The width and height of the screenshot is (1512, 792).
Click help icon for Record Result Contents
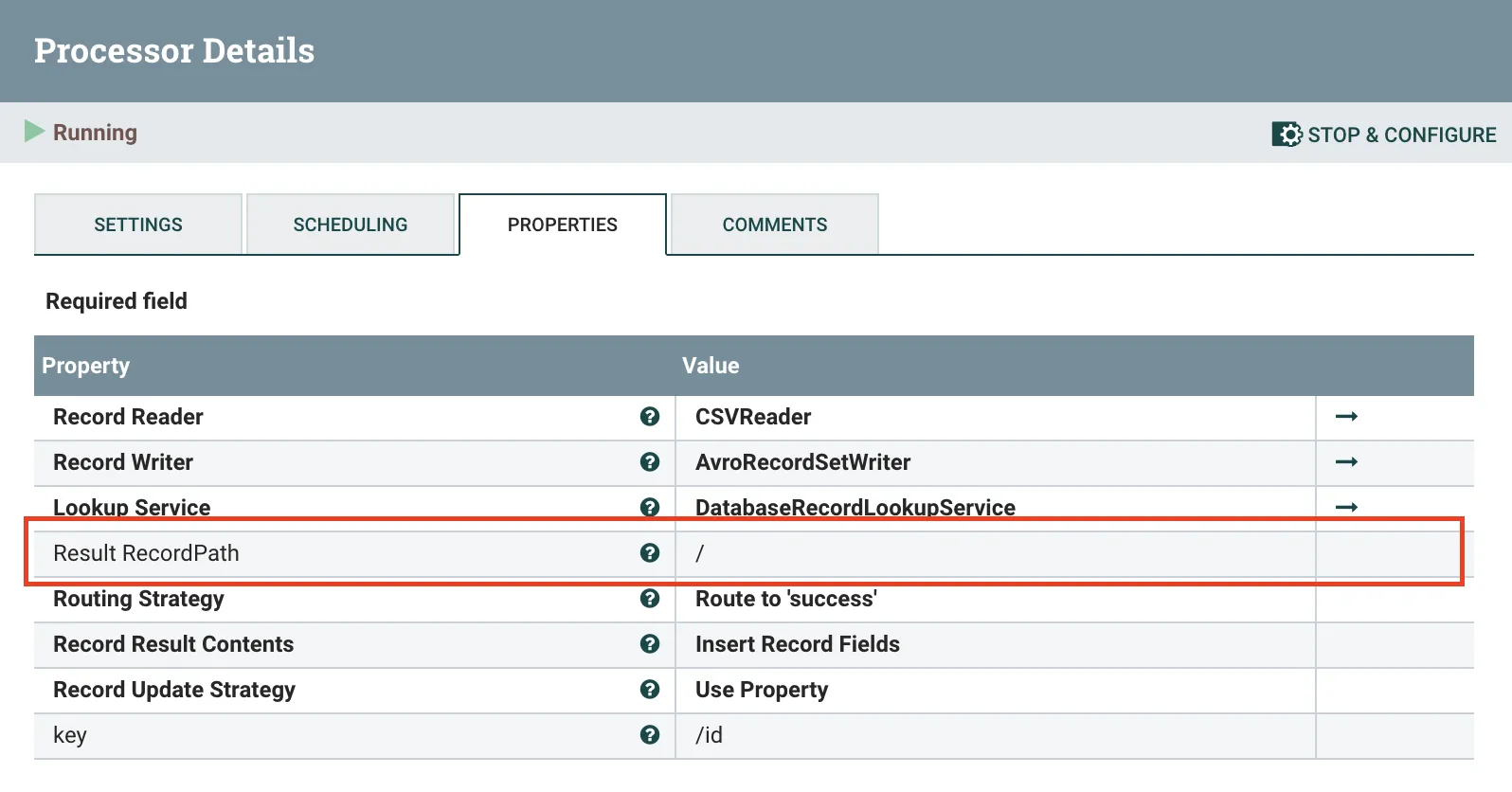650,644
